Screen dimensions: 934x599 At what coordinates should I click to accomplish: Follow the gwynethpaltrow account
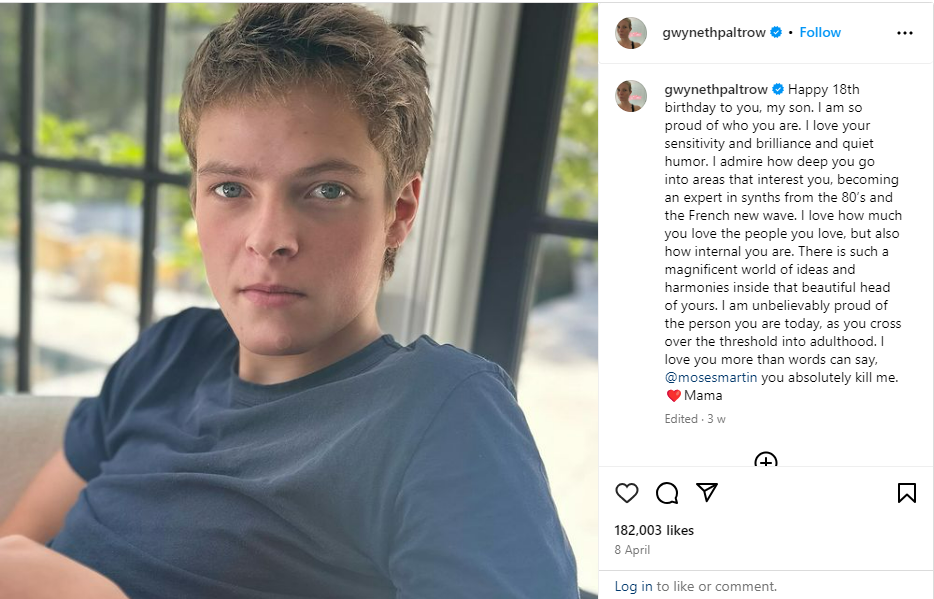[820, 32]
